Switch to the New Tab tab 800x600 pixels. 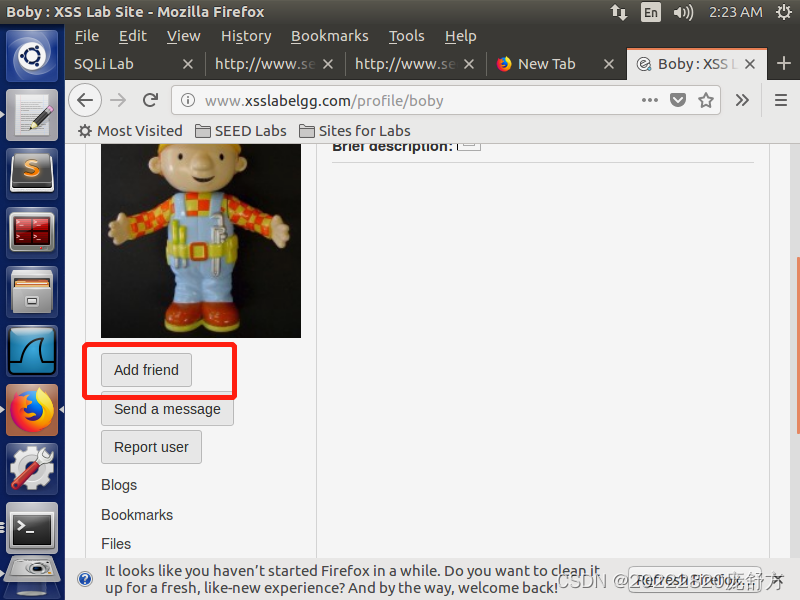pos(556,64)
